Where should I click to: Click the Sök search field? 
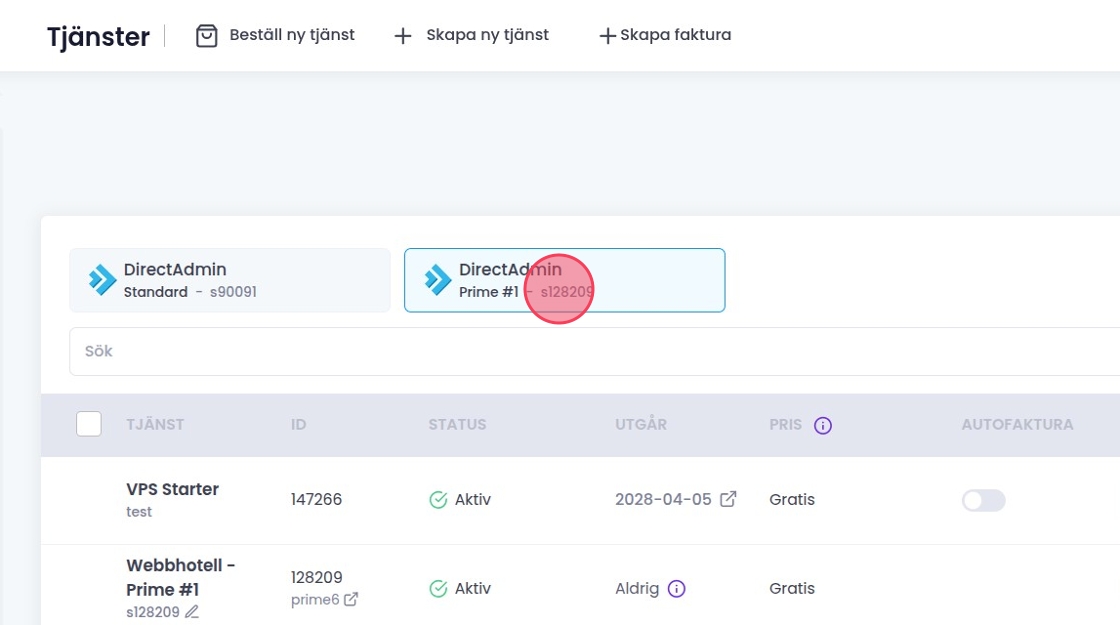coord(590,352)
